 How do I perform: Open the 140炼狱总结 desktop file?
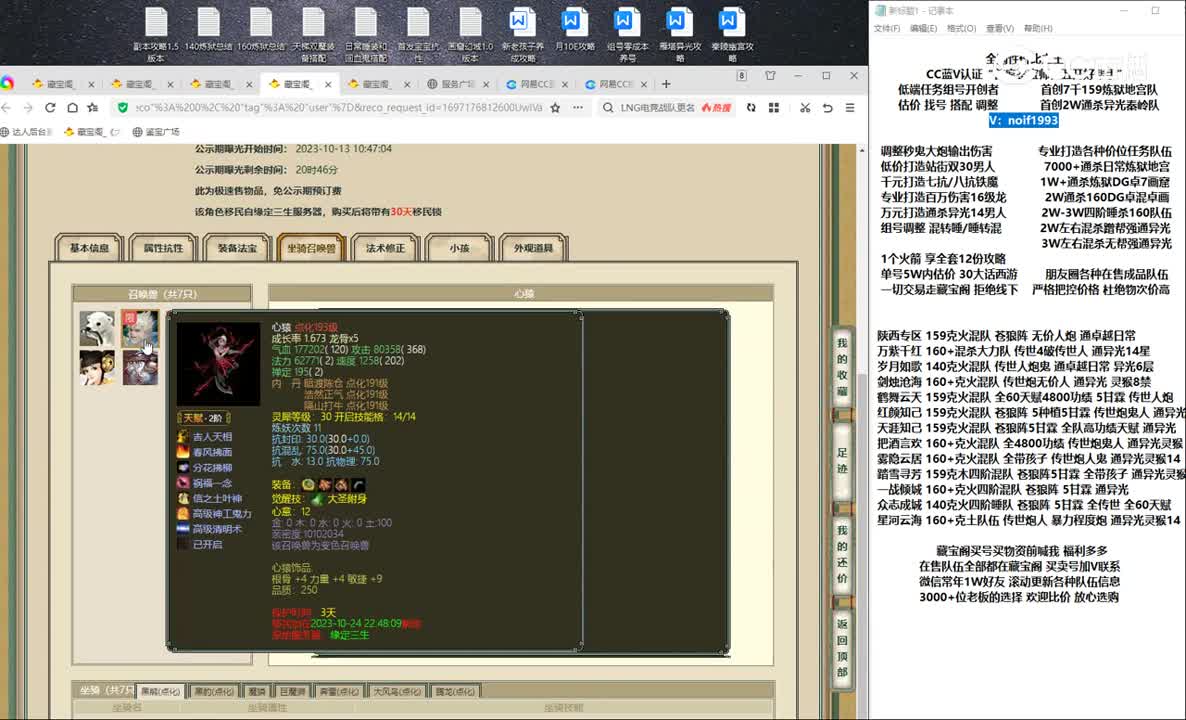(x=208, y=30)
